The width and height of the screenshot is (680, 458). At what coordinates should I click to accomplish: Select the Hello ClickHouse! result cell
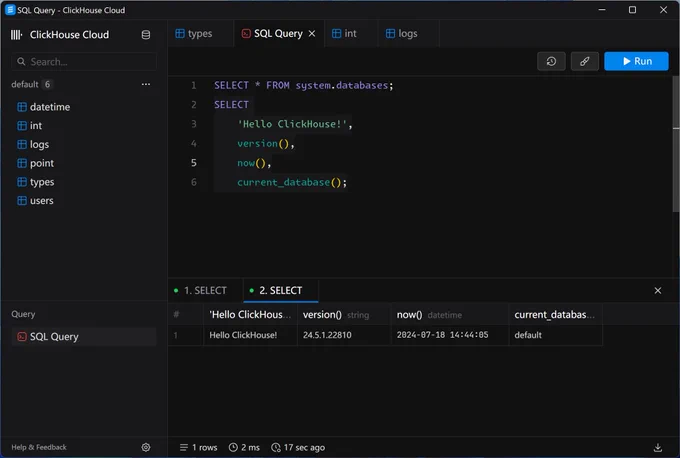pos(250,335)
